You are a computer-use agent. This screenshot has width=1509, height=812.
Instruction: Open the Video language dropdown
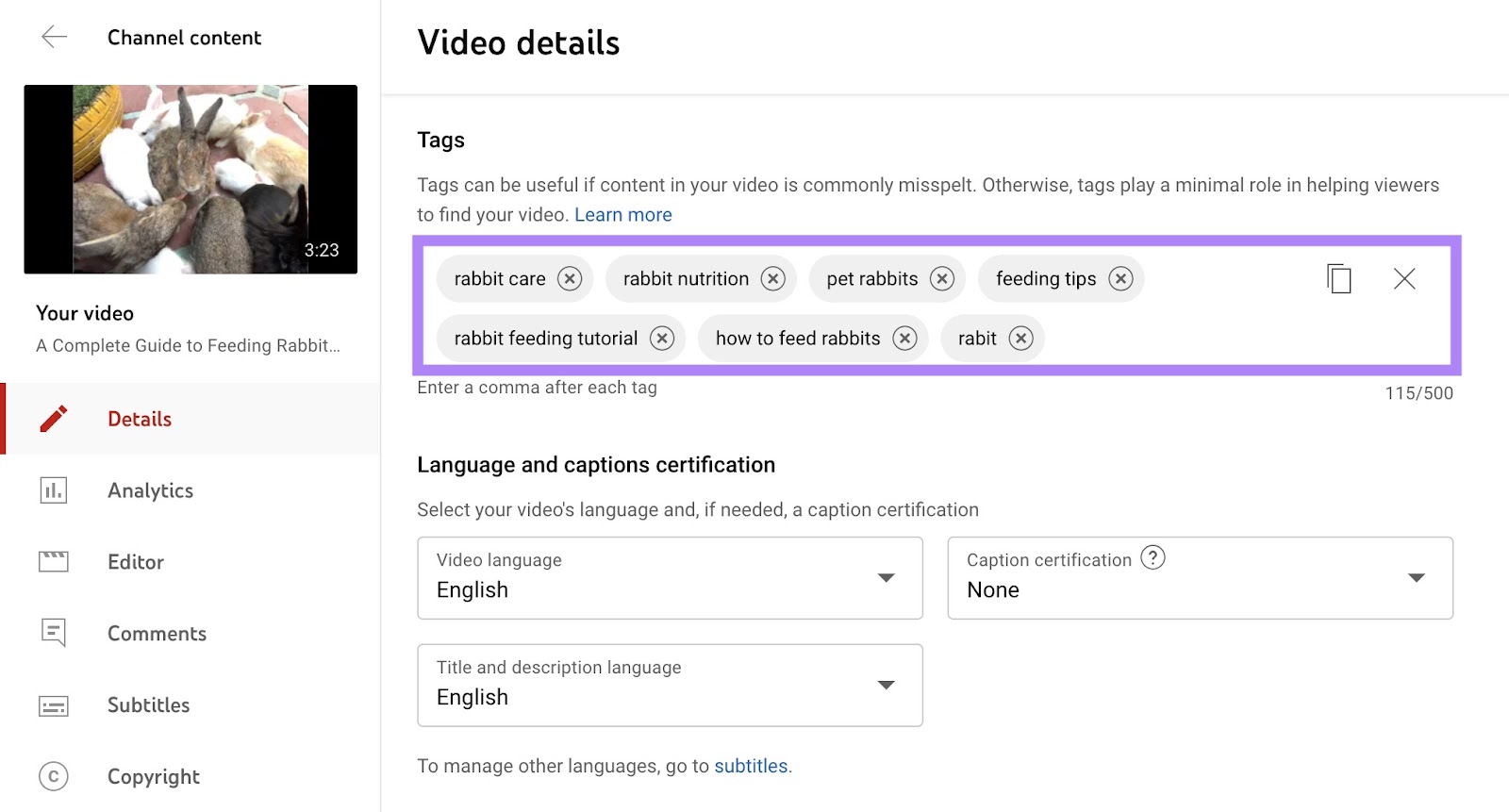click(x=670, y=578)
